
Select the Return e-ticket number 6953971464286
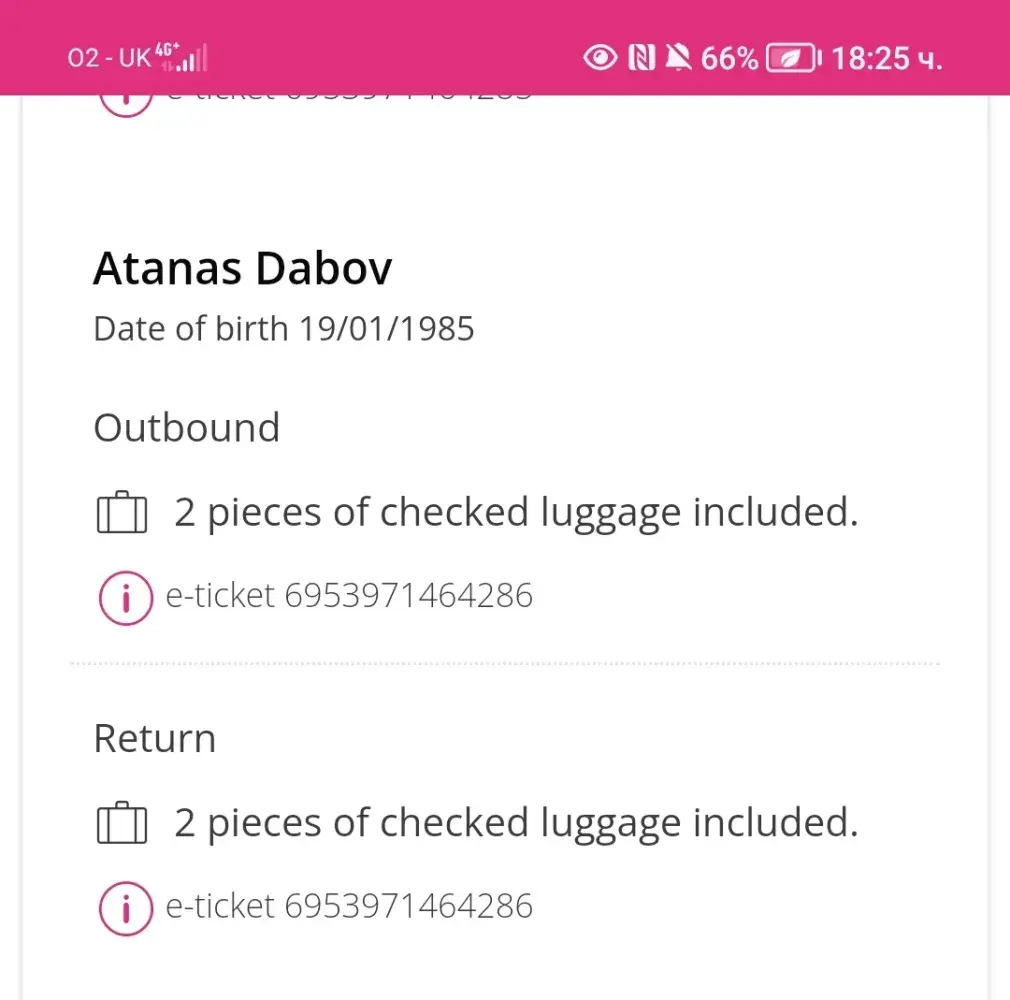click(x=408, y=907)
